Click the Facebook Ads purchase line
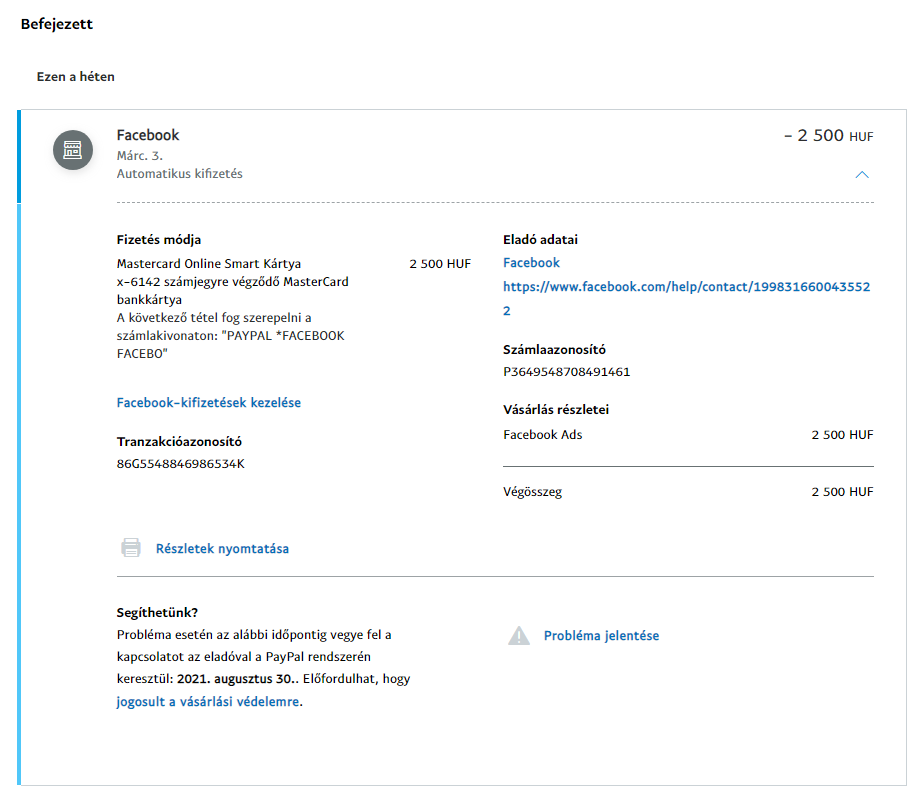Image resolution: width=924 pixels, height=792 pixels. (x=542, y=434)
